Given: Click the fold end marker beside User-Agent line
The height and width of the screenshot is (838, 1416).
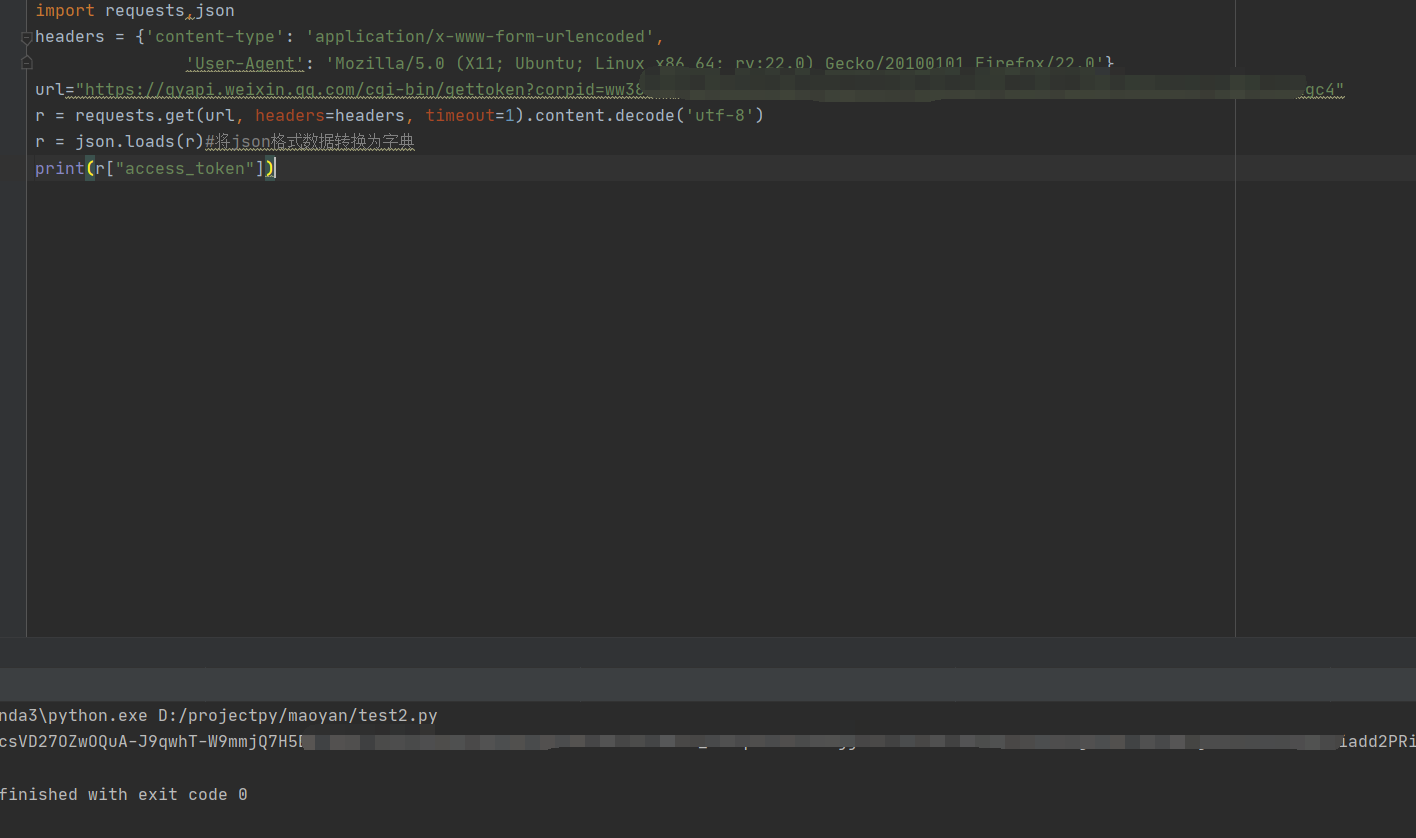Looking at the screenshot, I should [x=26, y=63].
